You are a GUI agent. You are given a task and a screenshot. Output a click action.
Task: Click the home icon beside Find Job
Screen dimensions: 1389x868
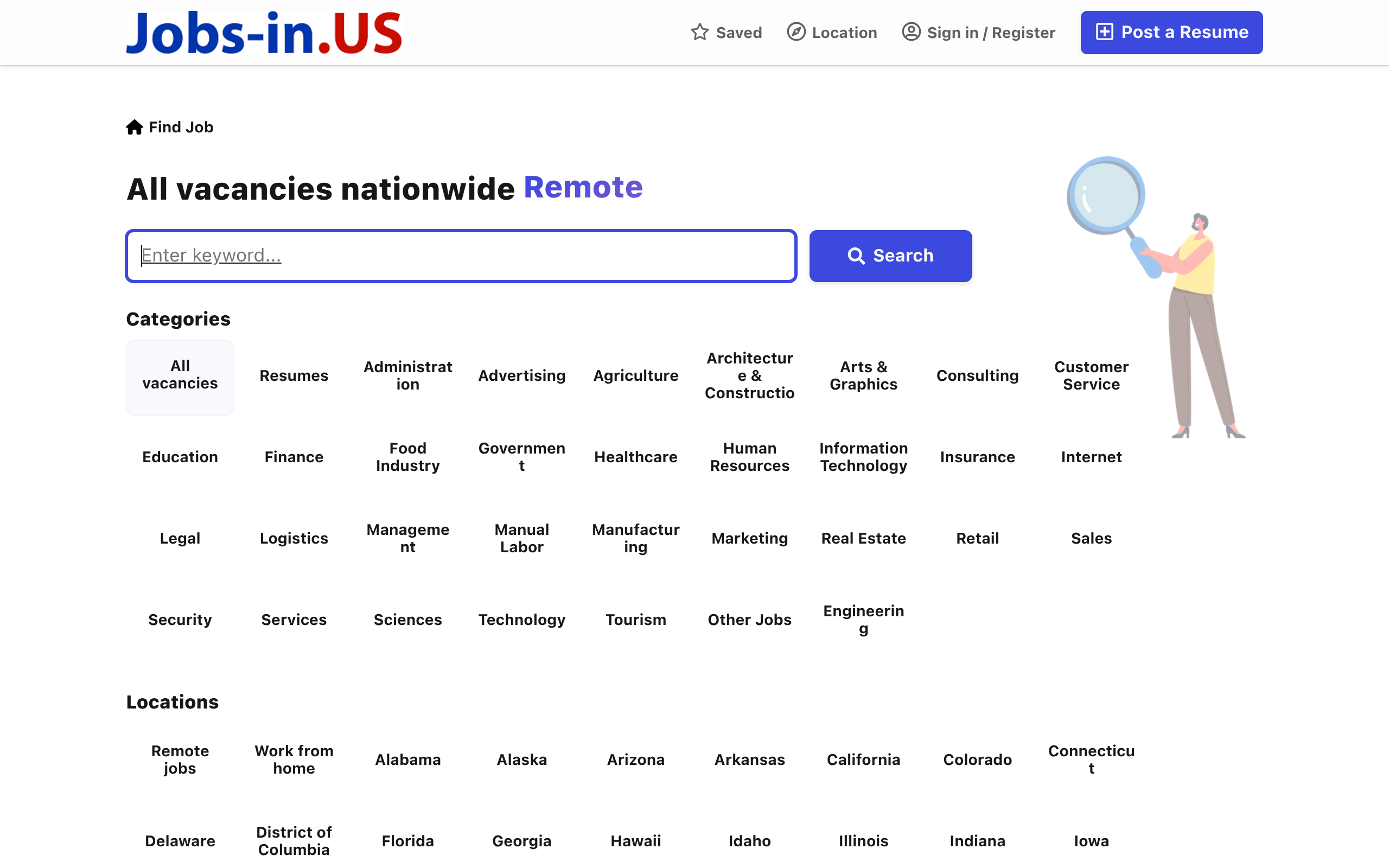click(x=136, y=127)
